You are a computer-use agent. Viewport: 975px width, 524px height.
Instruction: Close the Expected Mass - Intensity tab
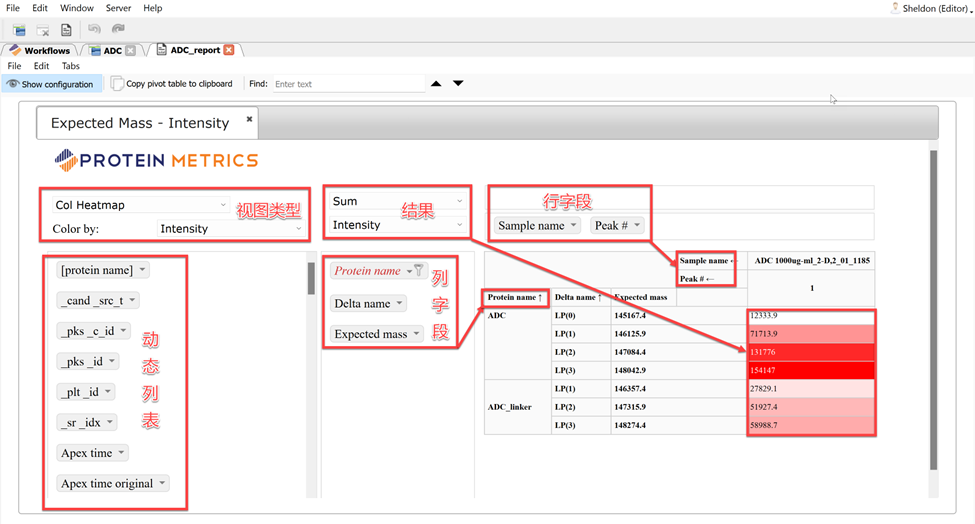[249, 118]
